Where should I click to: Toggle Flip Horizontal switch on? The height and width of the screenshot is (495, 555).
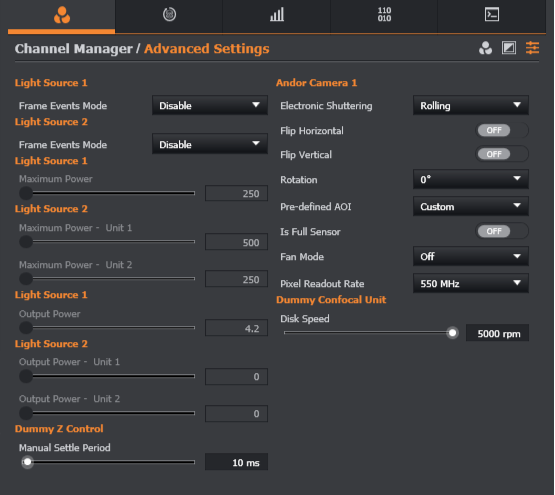502,130
